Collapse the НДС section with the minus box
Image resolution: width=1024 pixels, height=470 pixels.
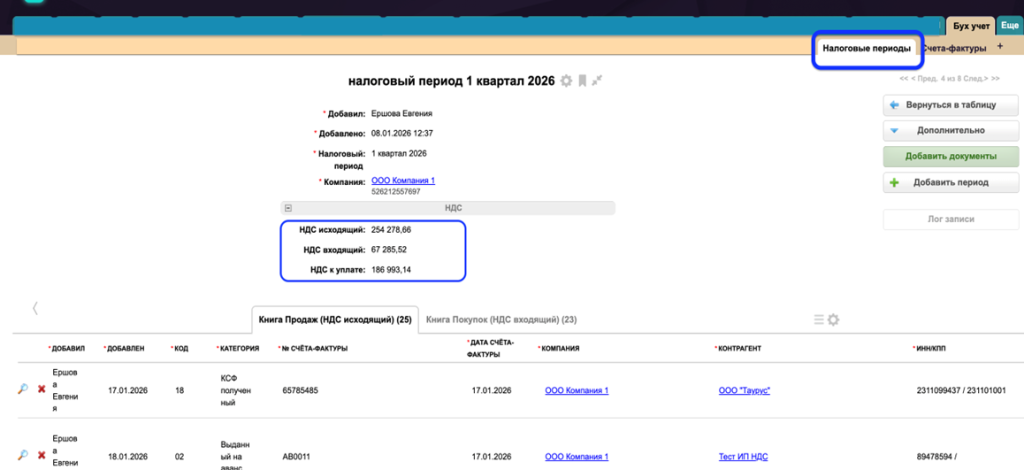(289, 208)
